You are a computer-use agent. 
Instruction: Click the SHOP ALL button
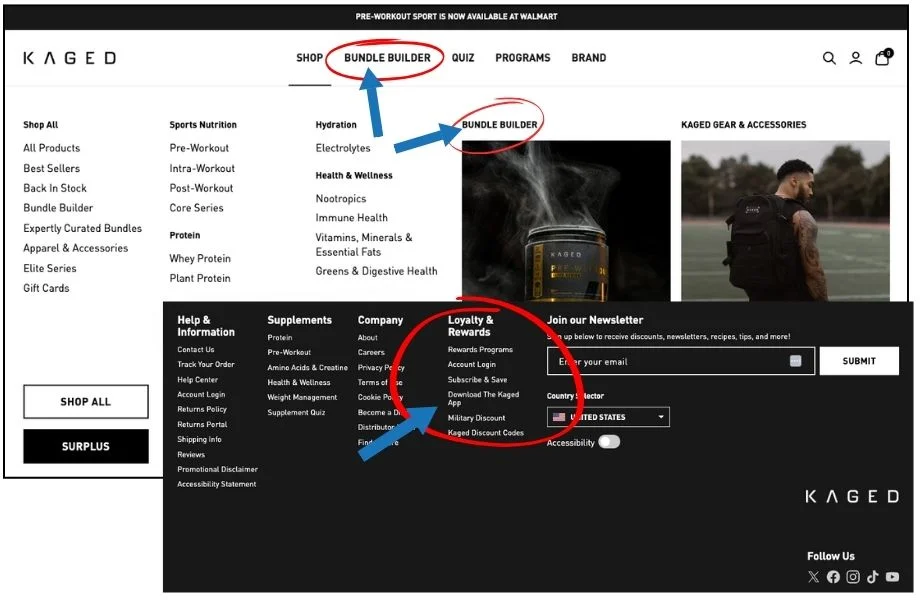85,401
